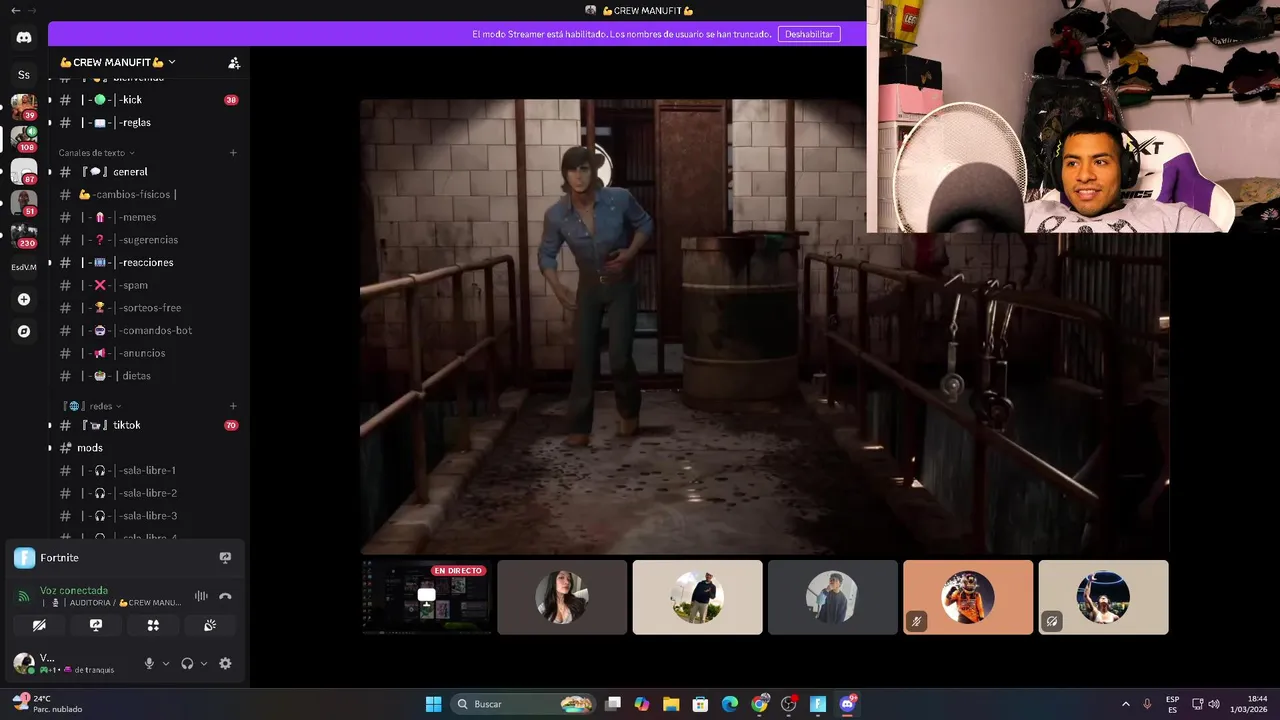Go back with the arrow at top left
This screenshot has width=1280, height=720.
pos(15,10)
